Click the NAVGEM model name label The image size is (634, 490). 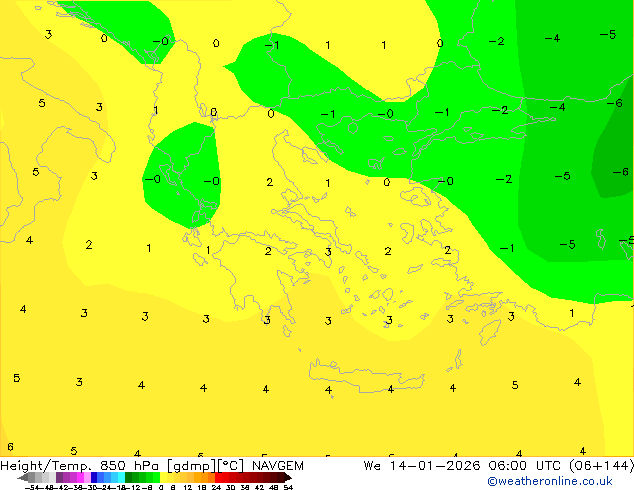click(x=278, y=466)
